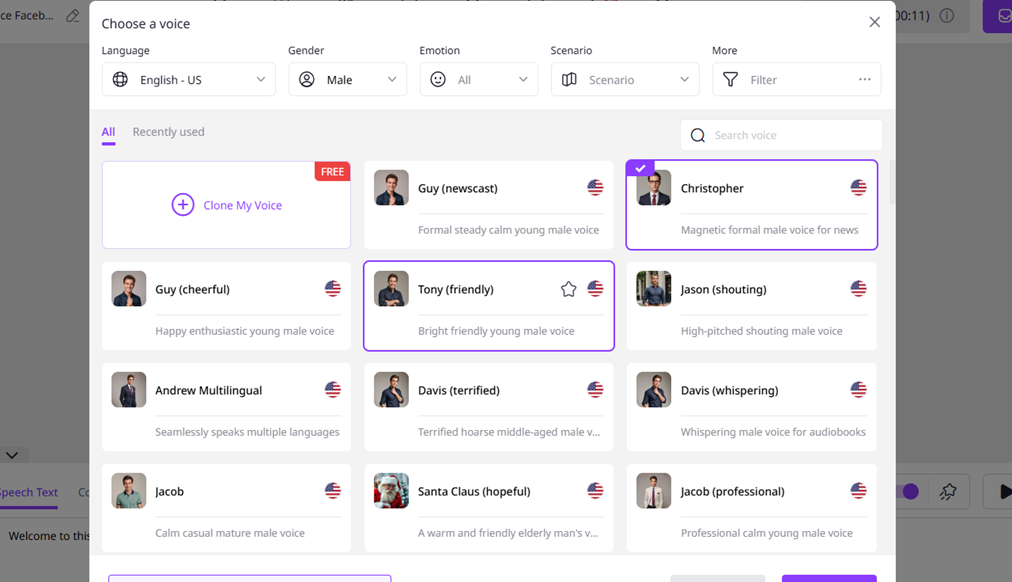Expand the Gender dropdown set to Male
Screen dimensions: 1012x582
coord(347,80)
